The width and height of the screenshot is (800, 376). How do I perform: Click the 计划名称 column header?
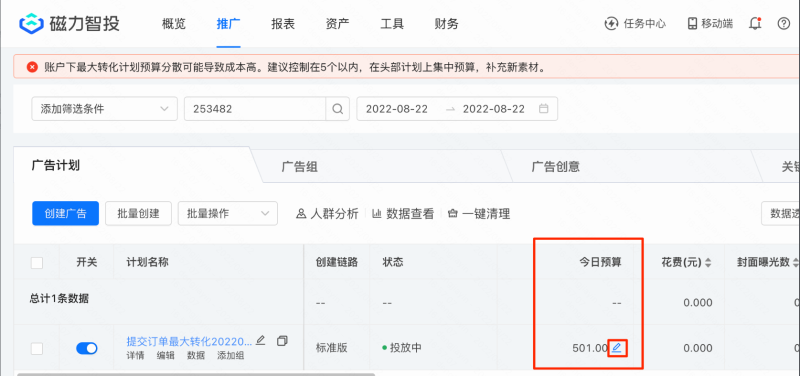pos(147,263)
